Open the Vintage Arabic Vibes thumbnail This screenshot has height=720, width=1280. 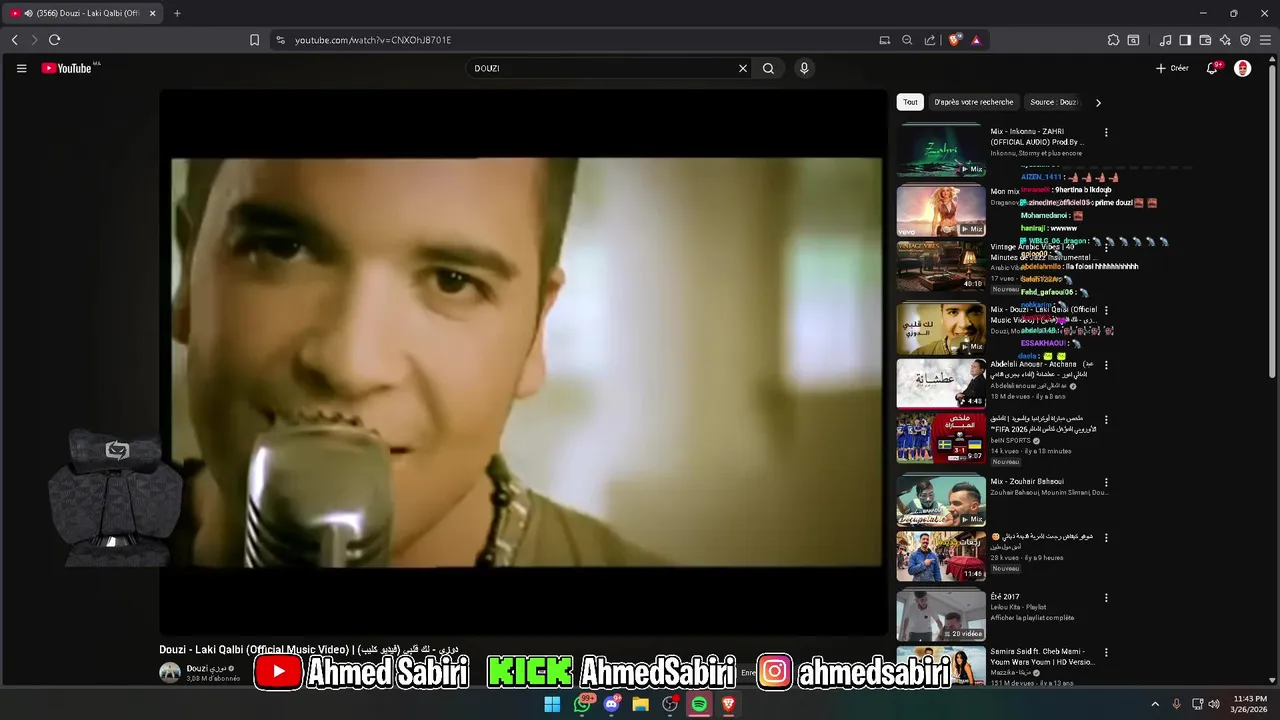tap(941, 265)
